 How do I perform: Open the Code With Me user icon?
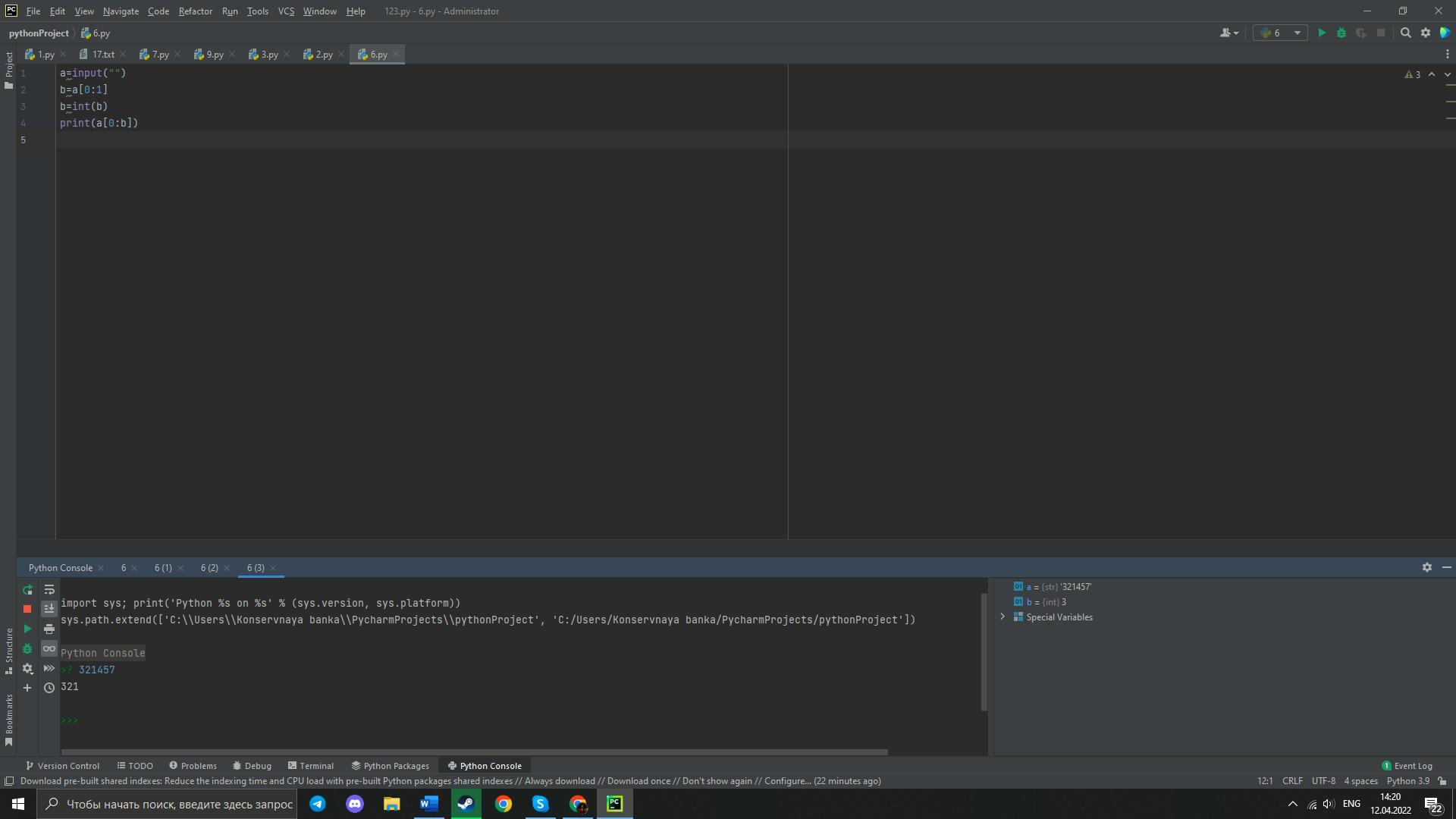[1228, 33]
